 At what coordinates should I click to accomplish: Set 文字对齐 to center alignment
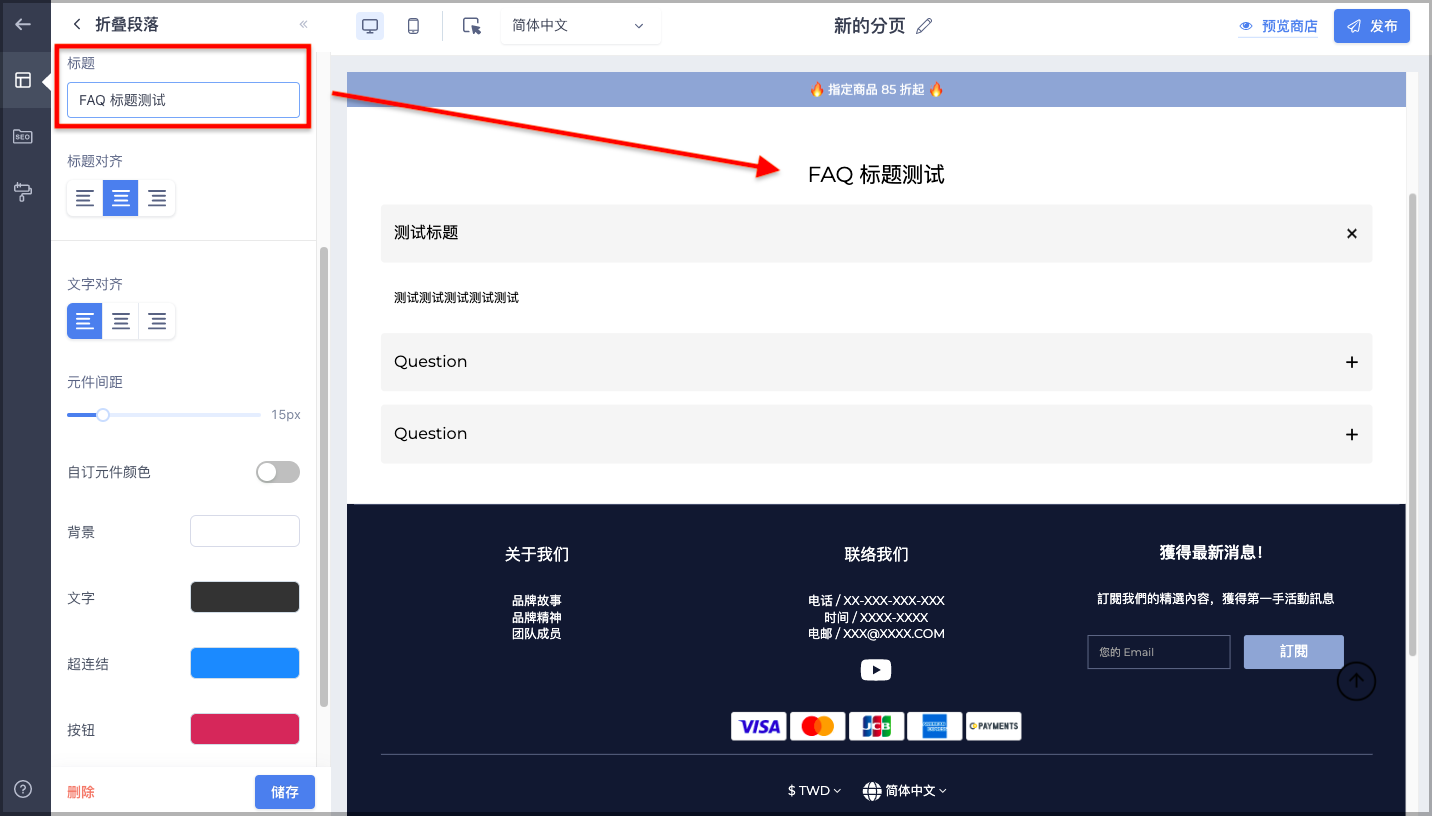[x=121, y=321]
